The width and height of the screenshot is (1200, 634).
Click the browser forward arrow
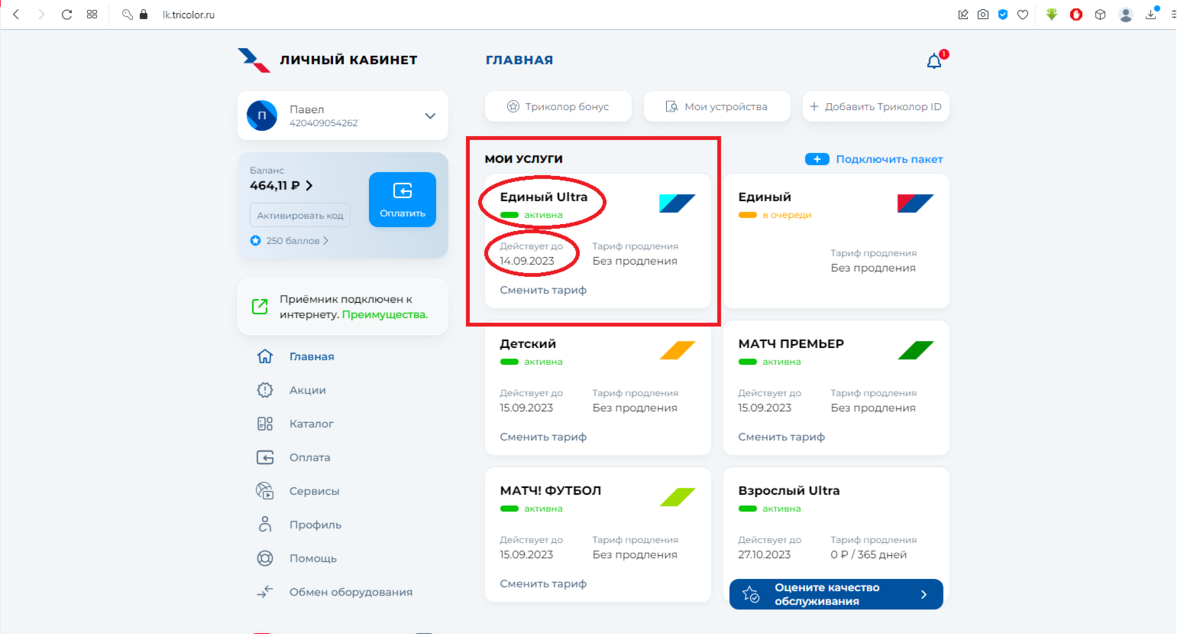coord(41,15)
